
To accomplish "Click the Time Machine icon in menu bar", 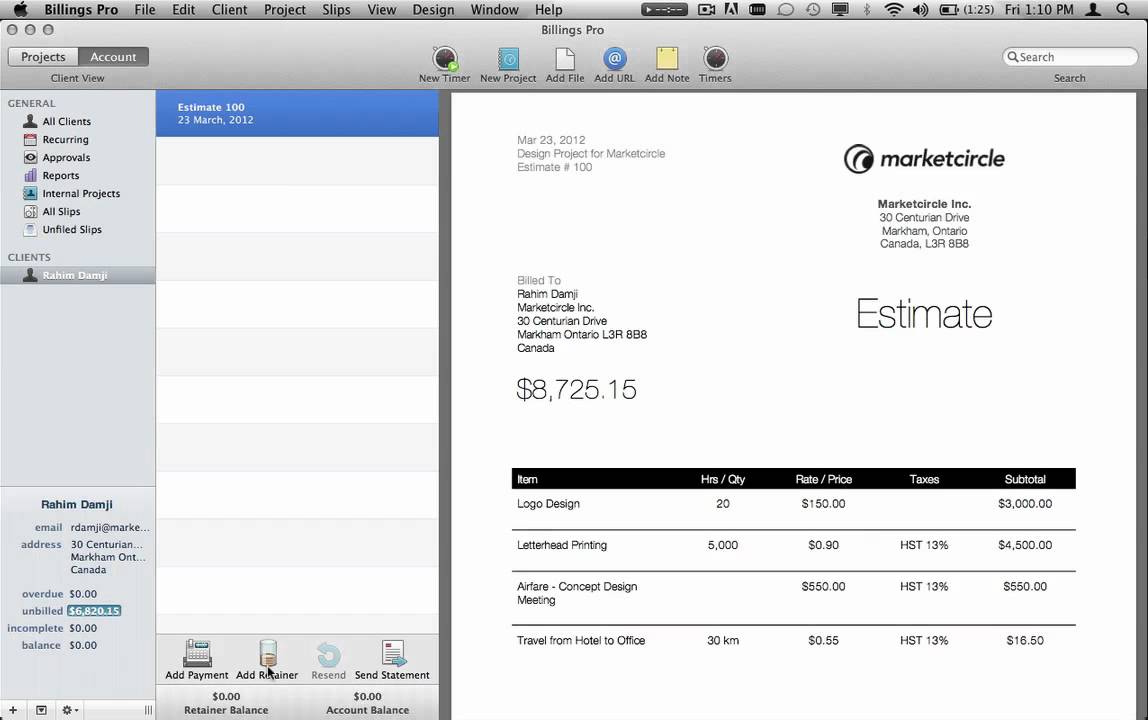I will [x=813, y=10].
